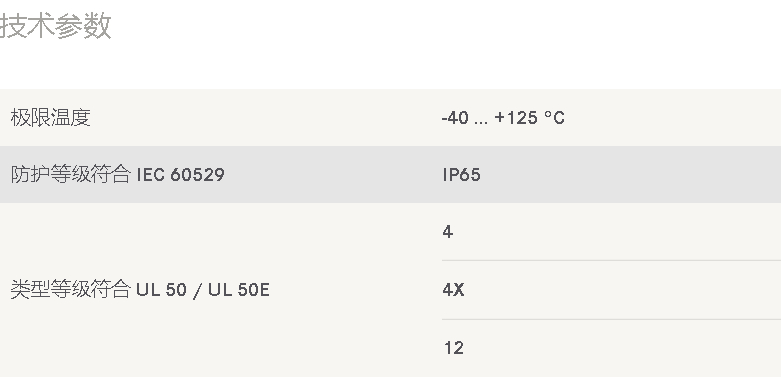This screenshot has width=781, height=378.
Task: Select the °C unit symbol
Action: click(554, 118)
